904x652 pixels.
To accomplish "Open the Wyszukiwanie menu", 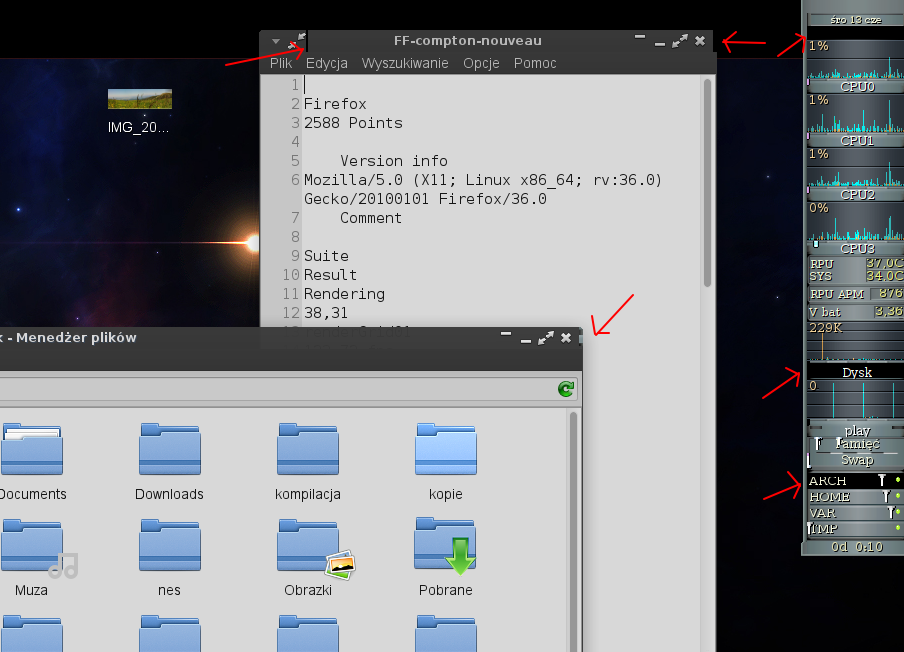I will (x=404, y=63).
